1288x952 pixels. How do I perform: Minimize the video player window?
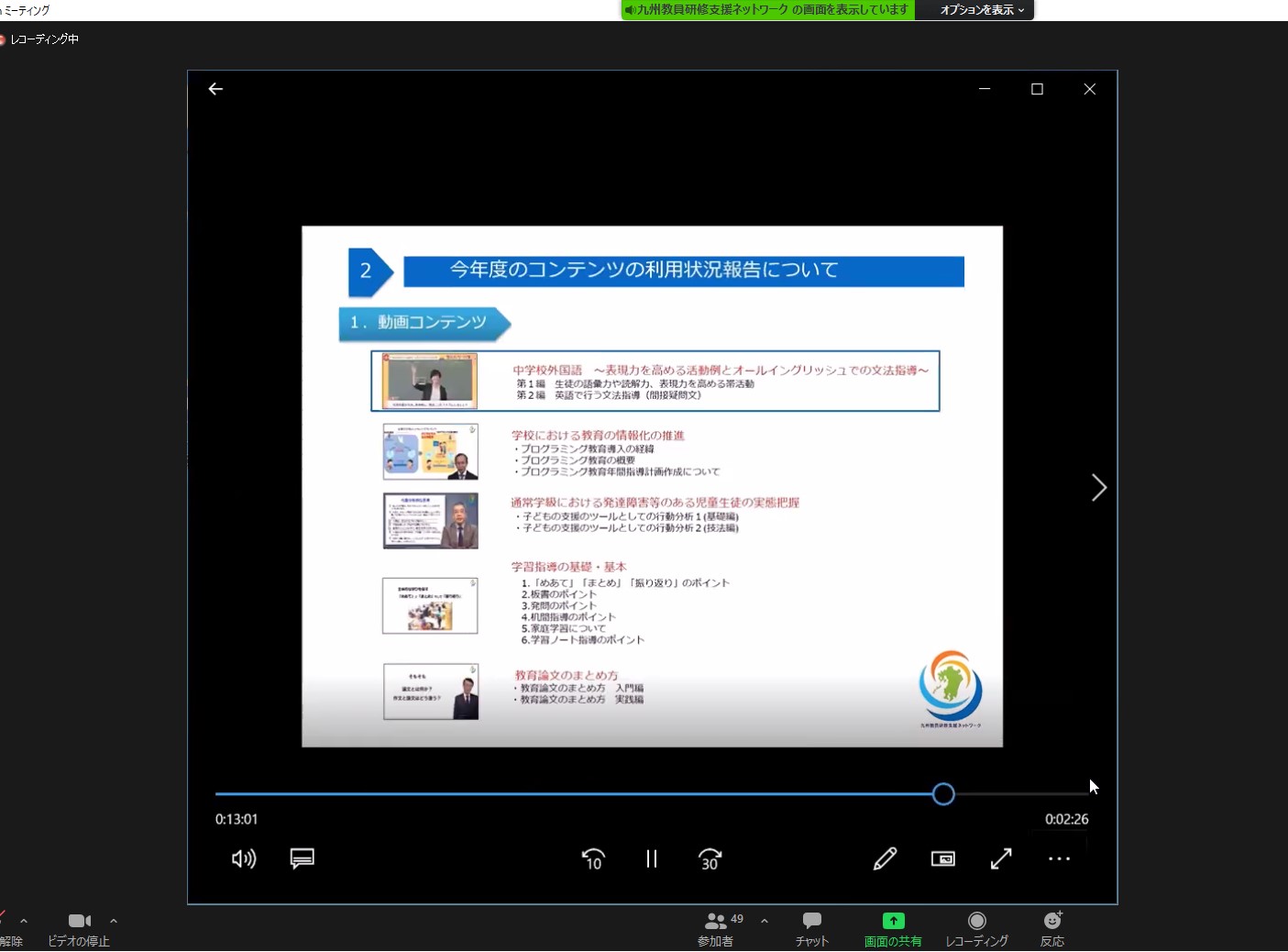985,89
